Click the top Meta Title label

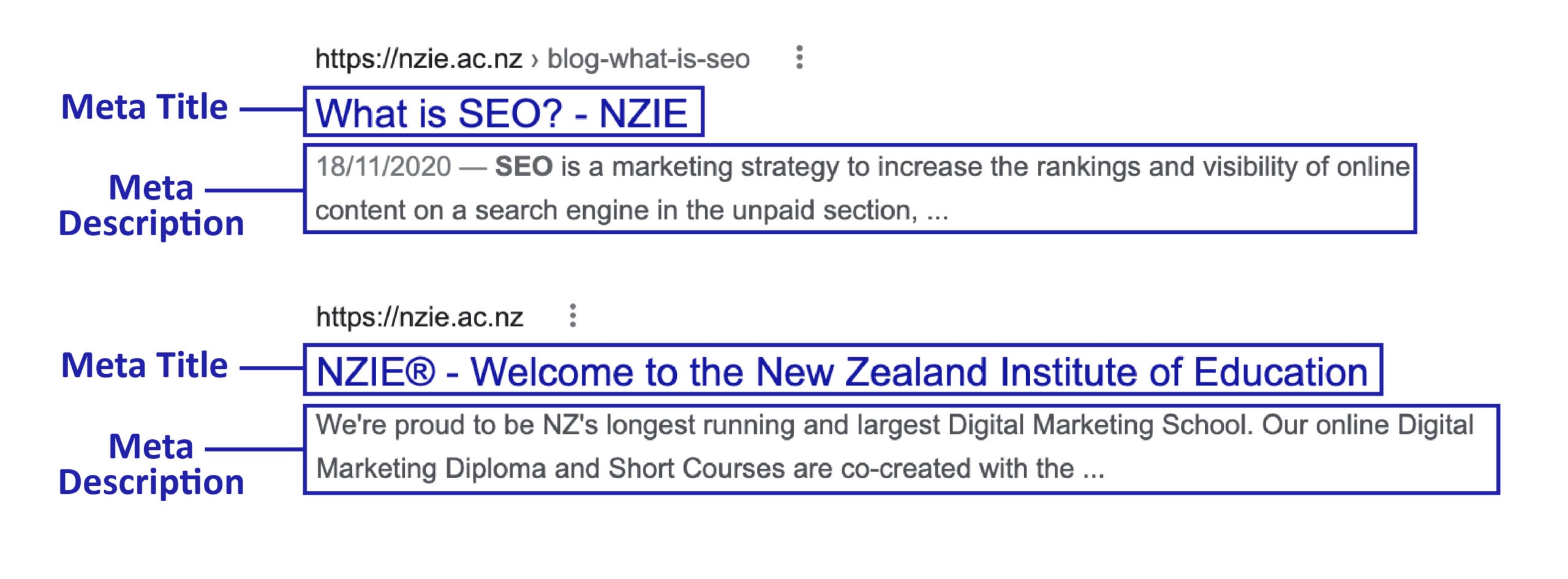[x=145, y=107]
